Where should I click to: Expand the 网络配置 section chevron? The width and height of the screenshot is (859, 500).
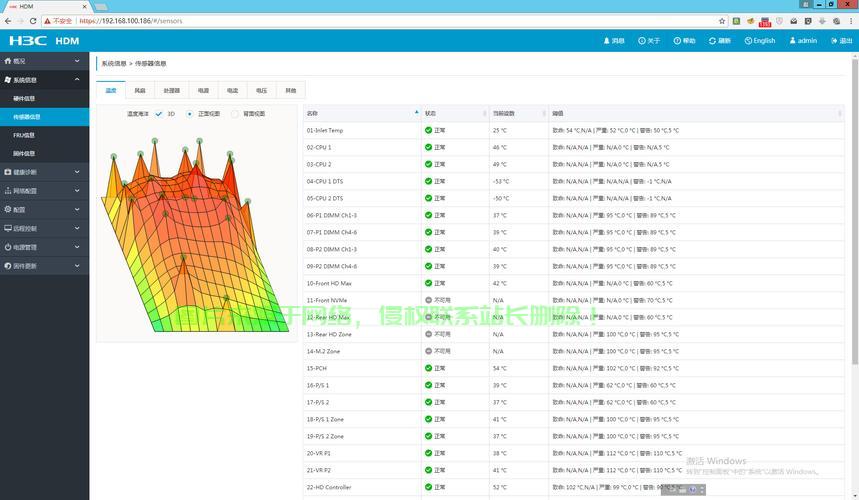pyautogui.click(x=77, y=191)
